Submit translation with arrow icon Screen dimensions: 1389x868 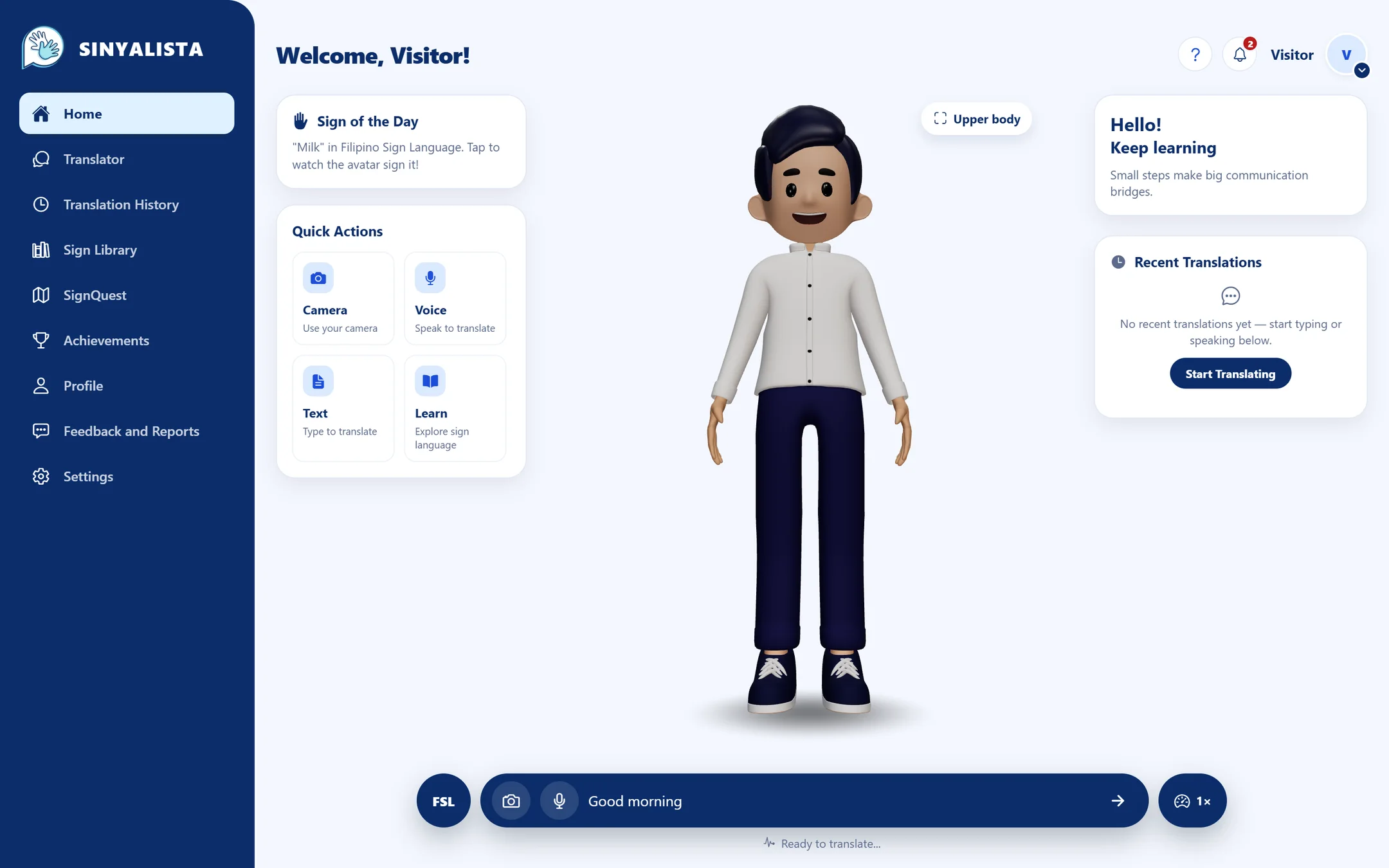(x=1118, y=801)
